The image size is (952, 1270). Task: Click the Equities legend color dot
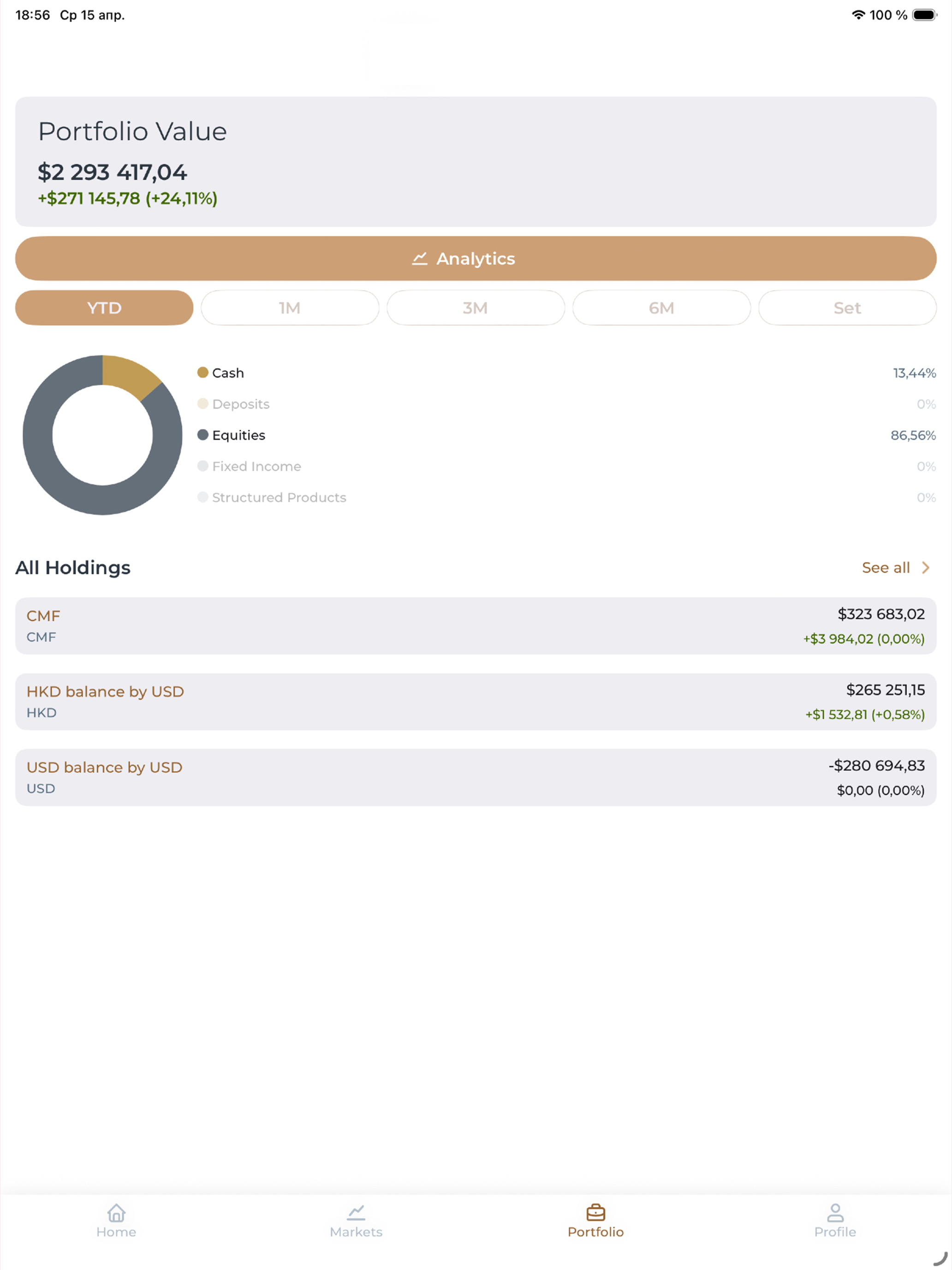pyautogui.click(x=202, y=435)
